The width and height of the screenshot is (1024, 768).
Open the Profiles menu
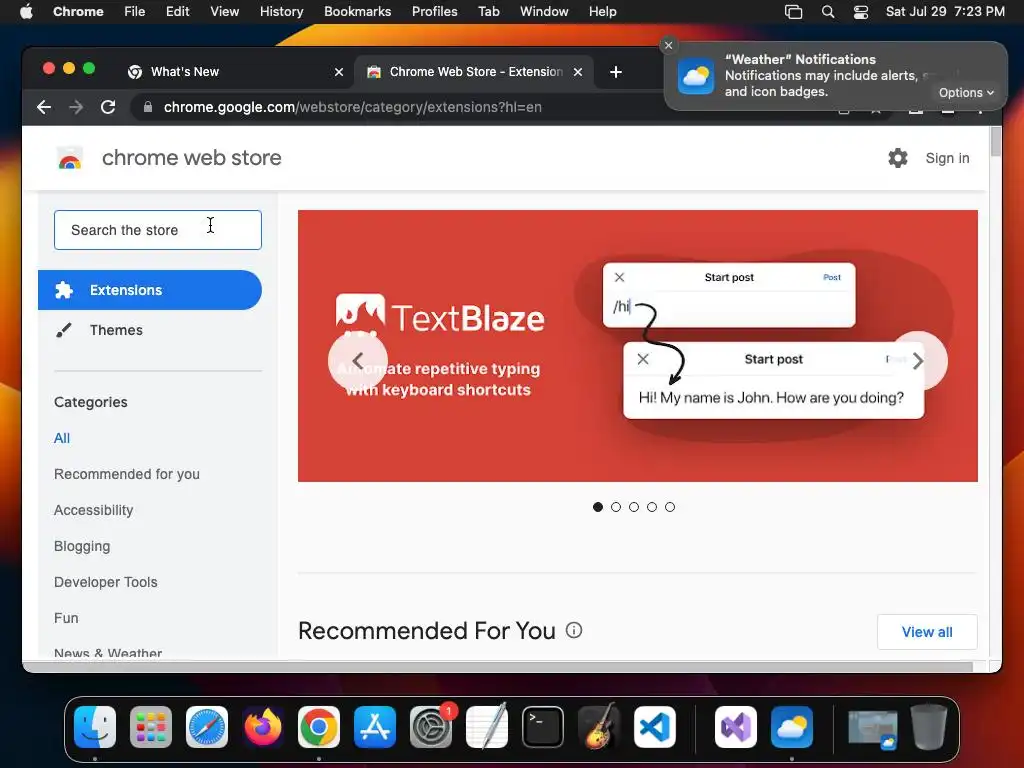pos(435,12)
